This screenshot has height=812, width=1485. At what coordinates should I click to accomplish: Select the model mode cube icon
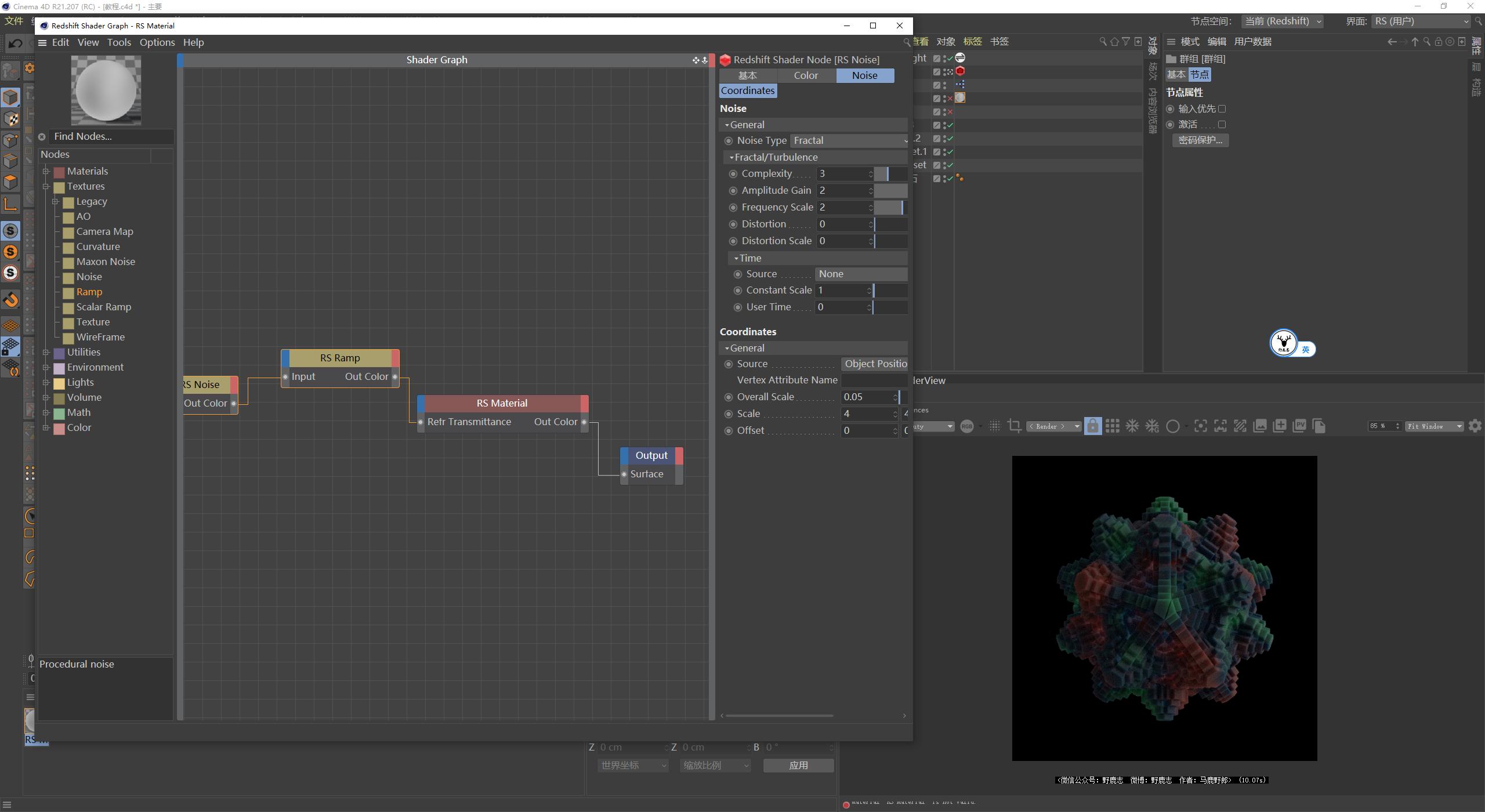point(12,97)
